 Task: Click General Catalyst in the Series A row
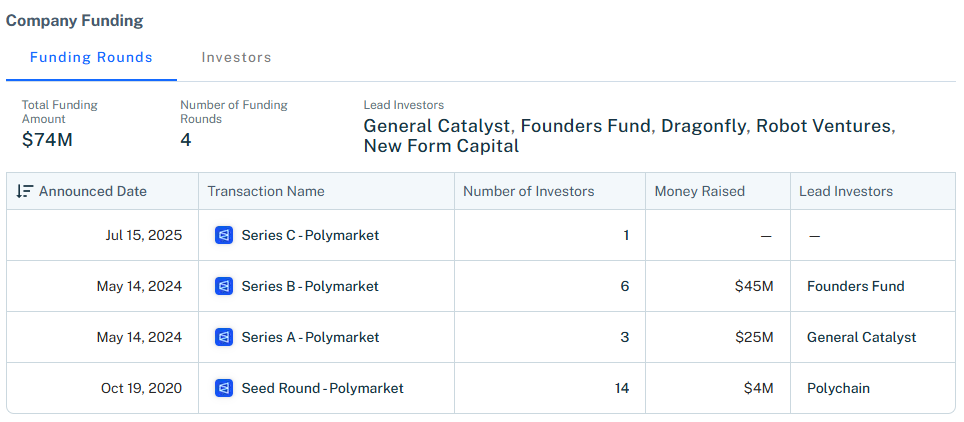[x=861, y=338]
